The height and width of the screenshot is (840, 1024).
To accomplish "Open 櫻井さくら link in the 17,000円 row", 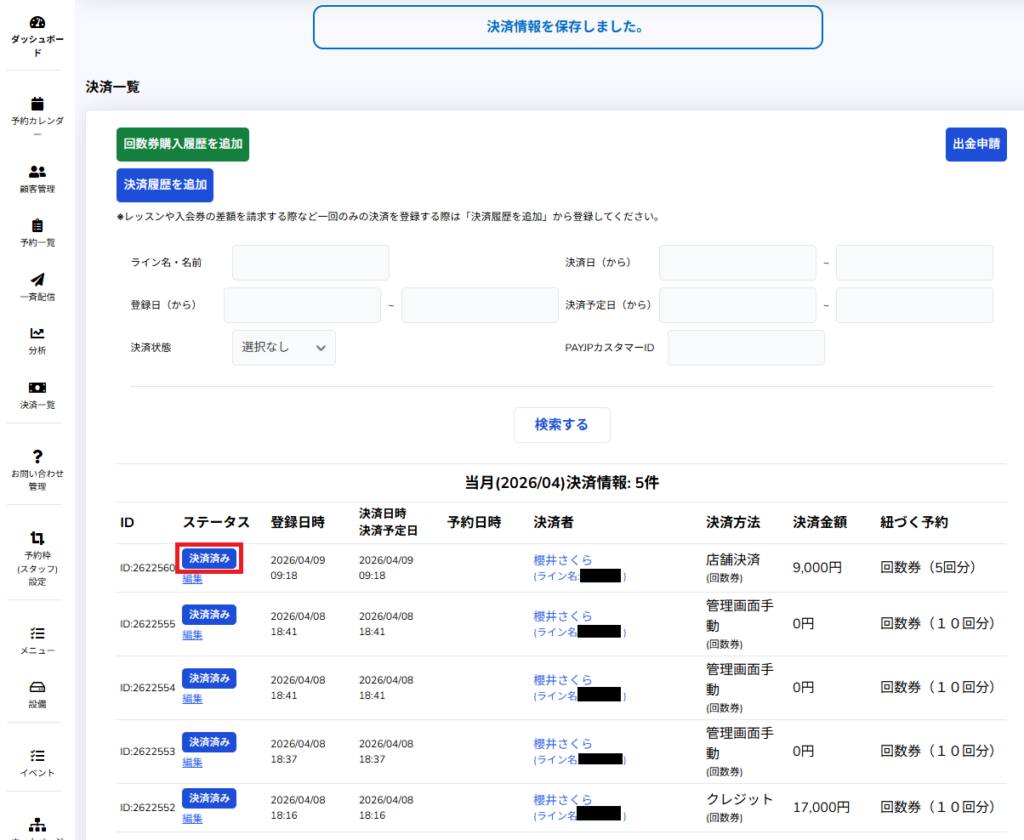I will pyautogui.click(x=563, y=800).
